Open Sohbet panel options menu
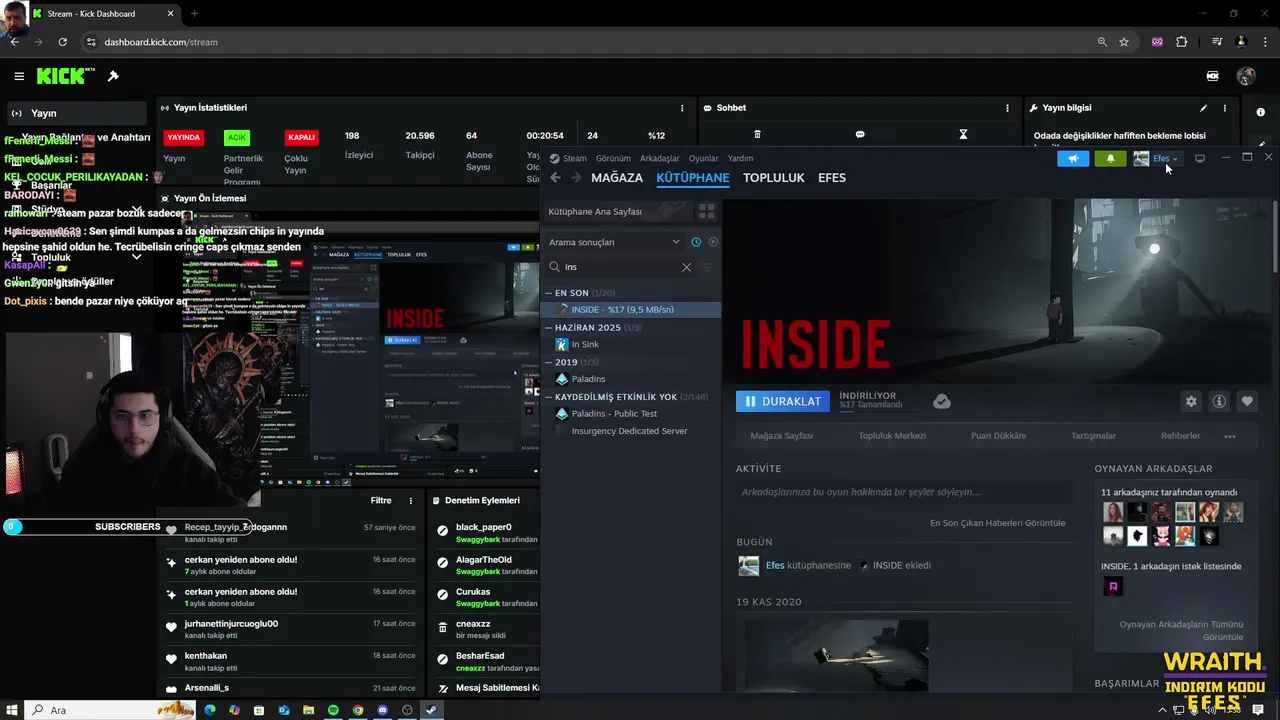 click(1007, 108)
